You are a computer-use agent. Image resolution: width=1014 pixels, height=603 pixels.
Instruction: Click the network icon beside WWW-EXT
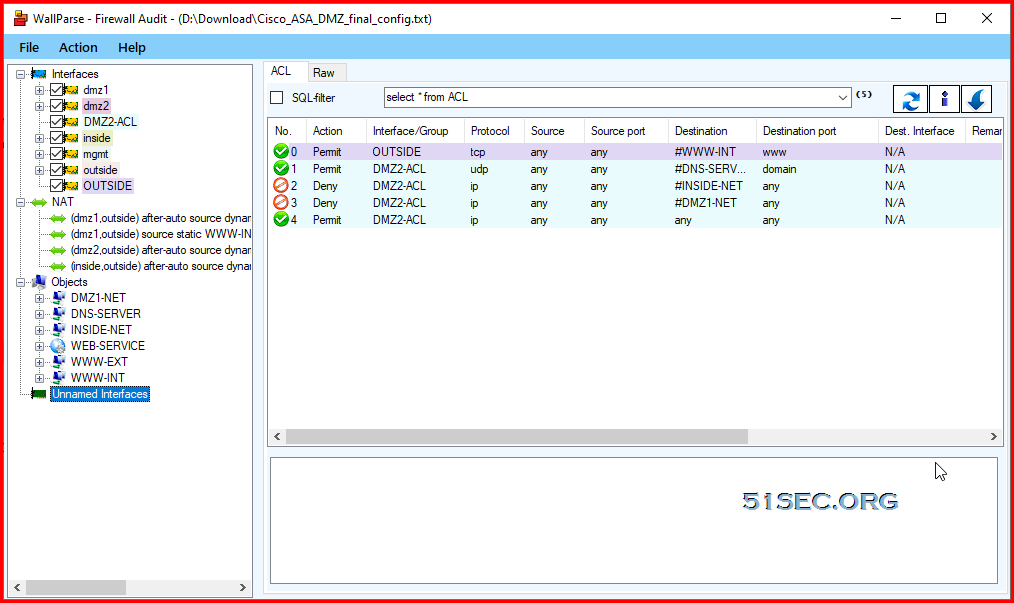point(58,362)
